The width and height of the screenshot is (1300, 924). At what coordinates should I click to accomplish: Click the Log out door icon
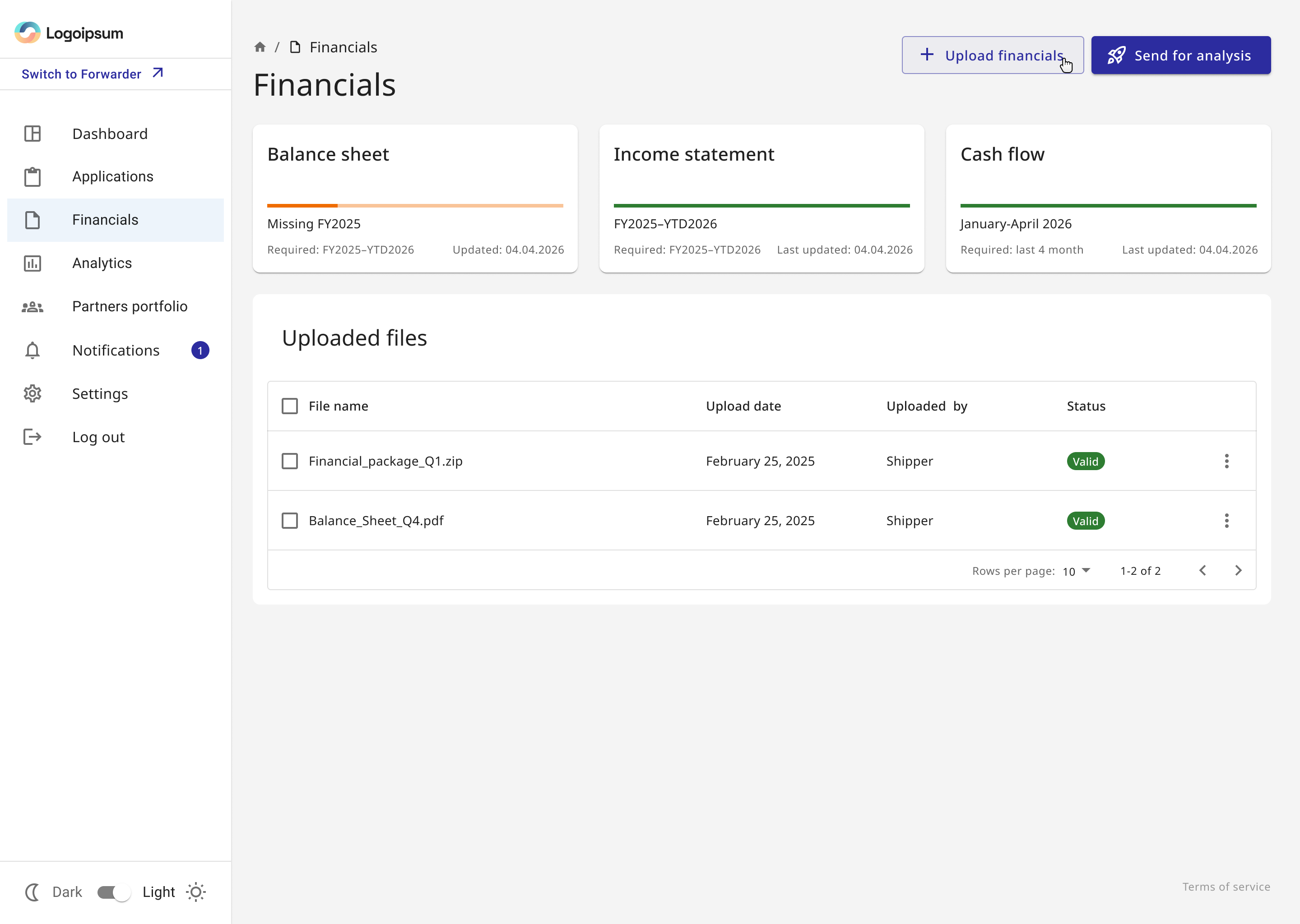[x=32, y=437]
